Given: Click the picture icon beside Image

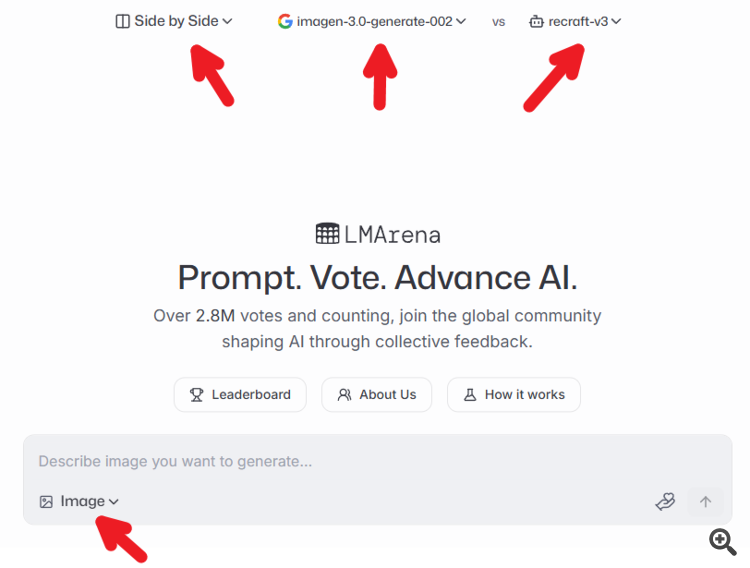Looking at the screenshot, I should point(46,502).
